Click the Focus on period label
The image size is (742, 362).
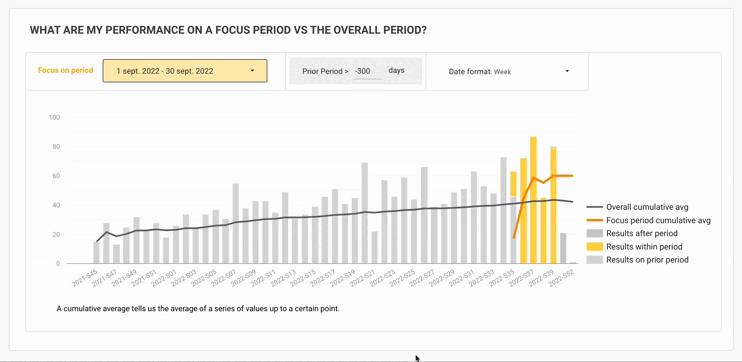point(65,71)
